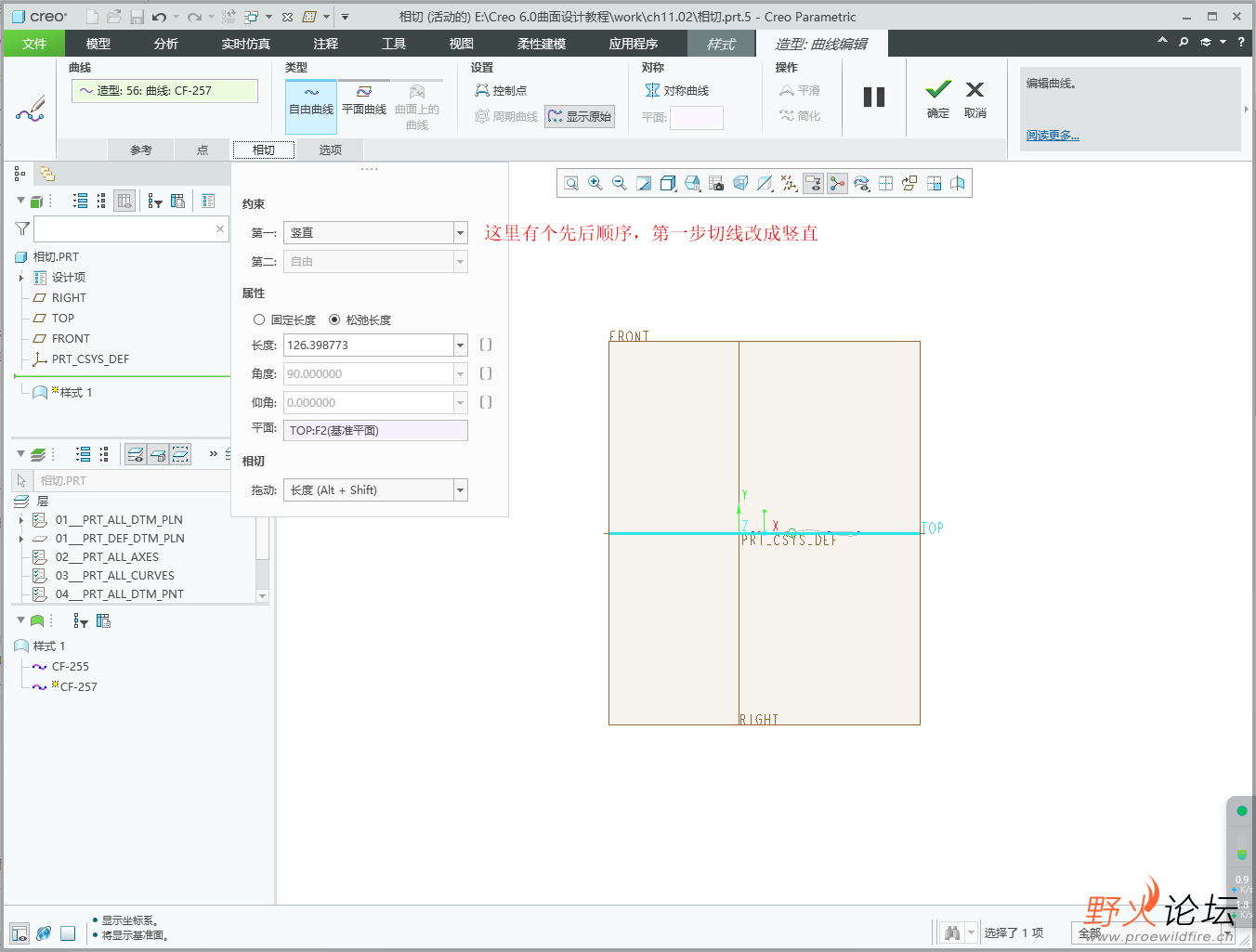This screenshot has width=1256, height=952.
Task: Open the 文件 menu
Action: tap(34, 44)
